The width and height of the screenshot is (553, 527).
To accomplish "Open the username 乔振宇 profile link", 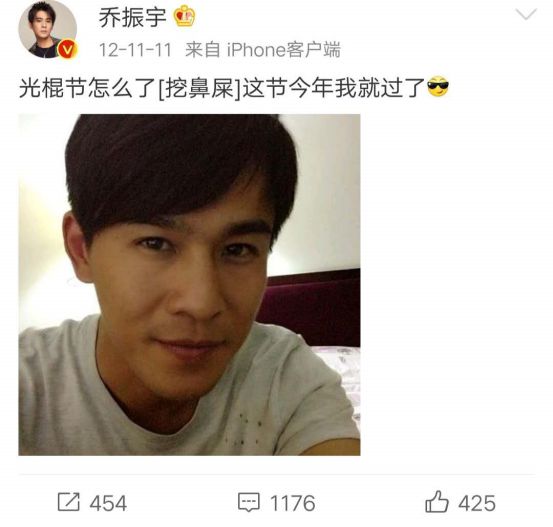I will (x=132, y=17).
